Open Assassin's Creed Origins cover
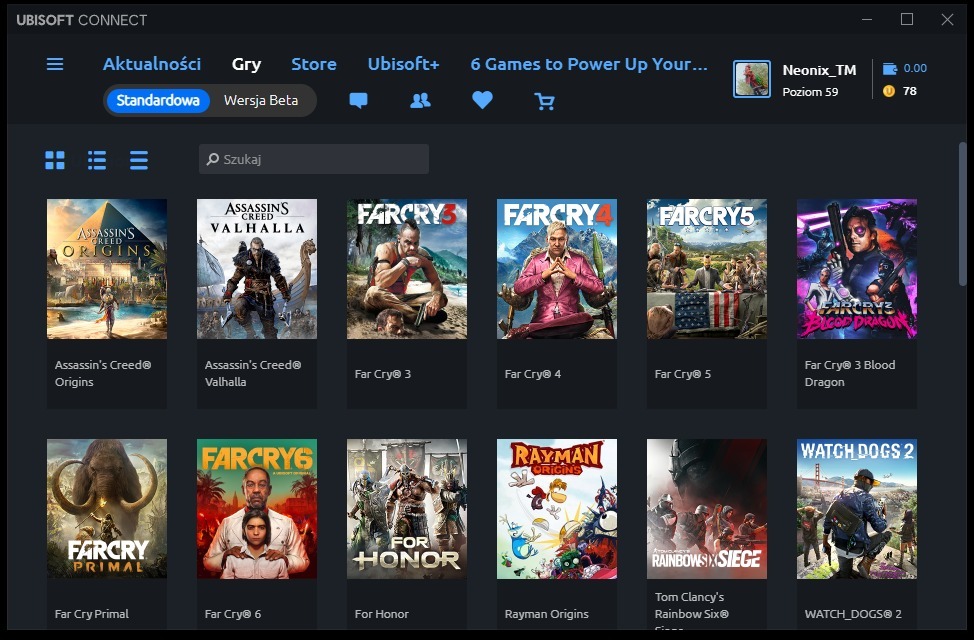 [107, 269]
